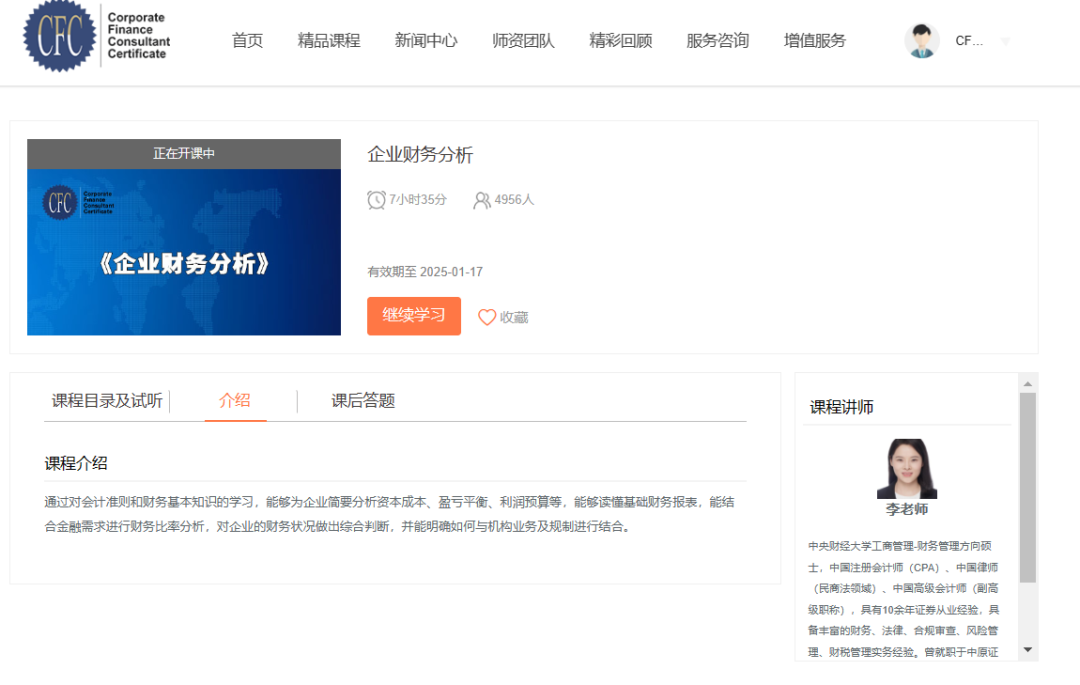Open 师资团队 menu item
The height and width of the screenshot is (685, 1080).
pyautogui.click(x=523, y=41)
